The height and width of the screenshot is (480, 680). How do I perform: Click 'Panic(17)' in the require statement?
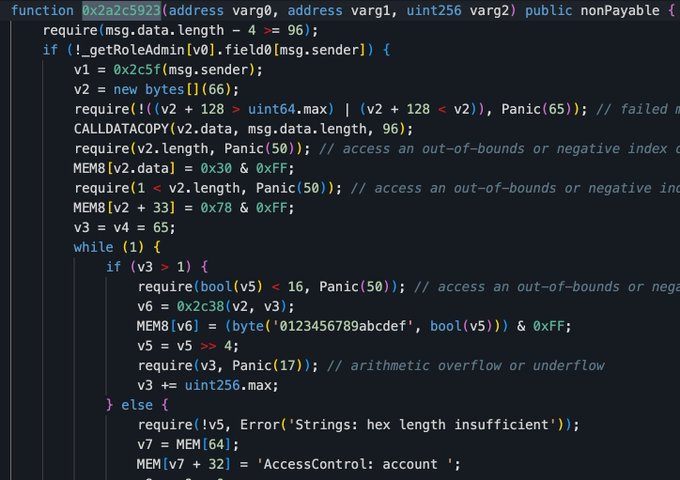pos(267,366)
